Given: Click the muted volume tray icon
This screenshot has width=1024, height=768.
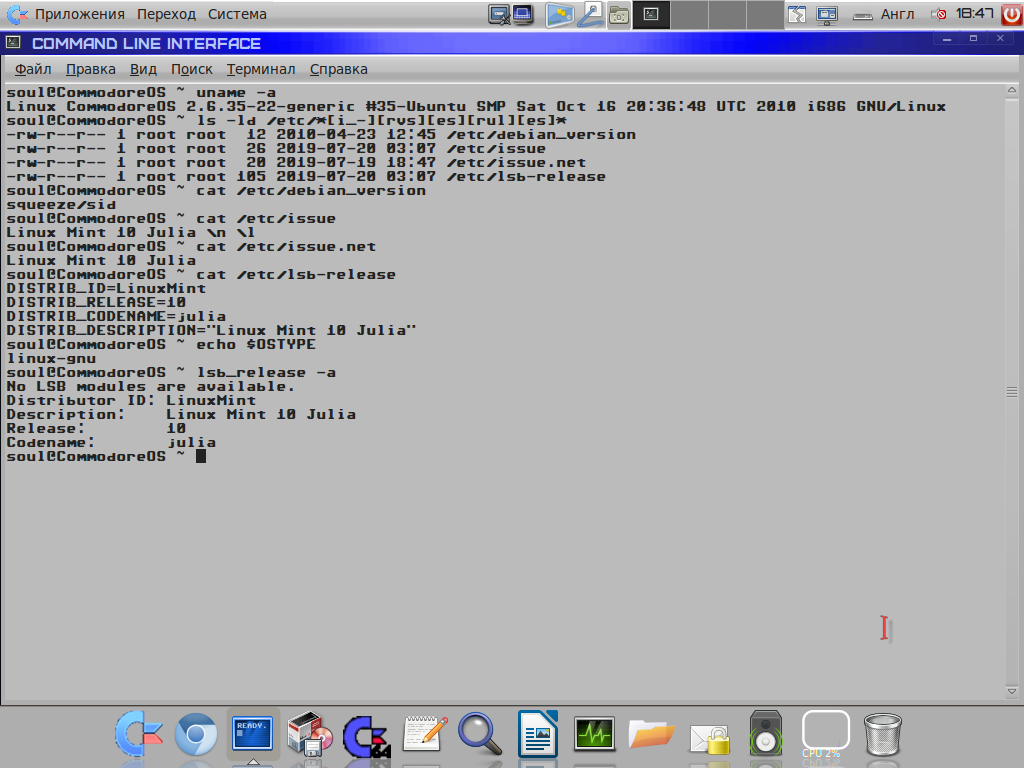Looking at the screenshot, I should 939,14.
